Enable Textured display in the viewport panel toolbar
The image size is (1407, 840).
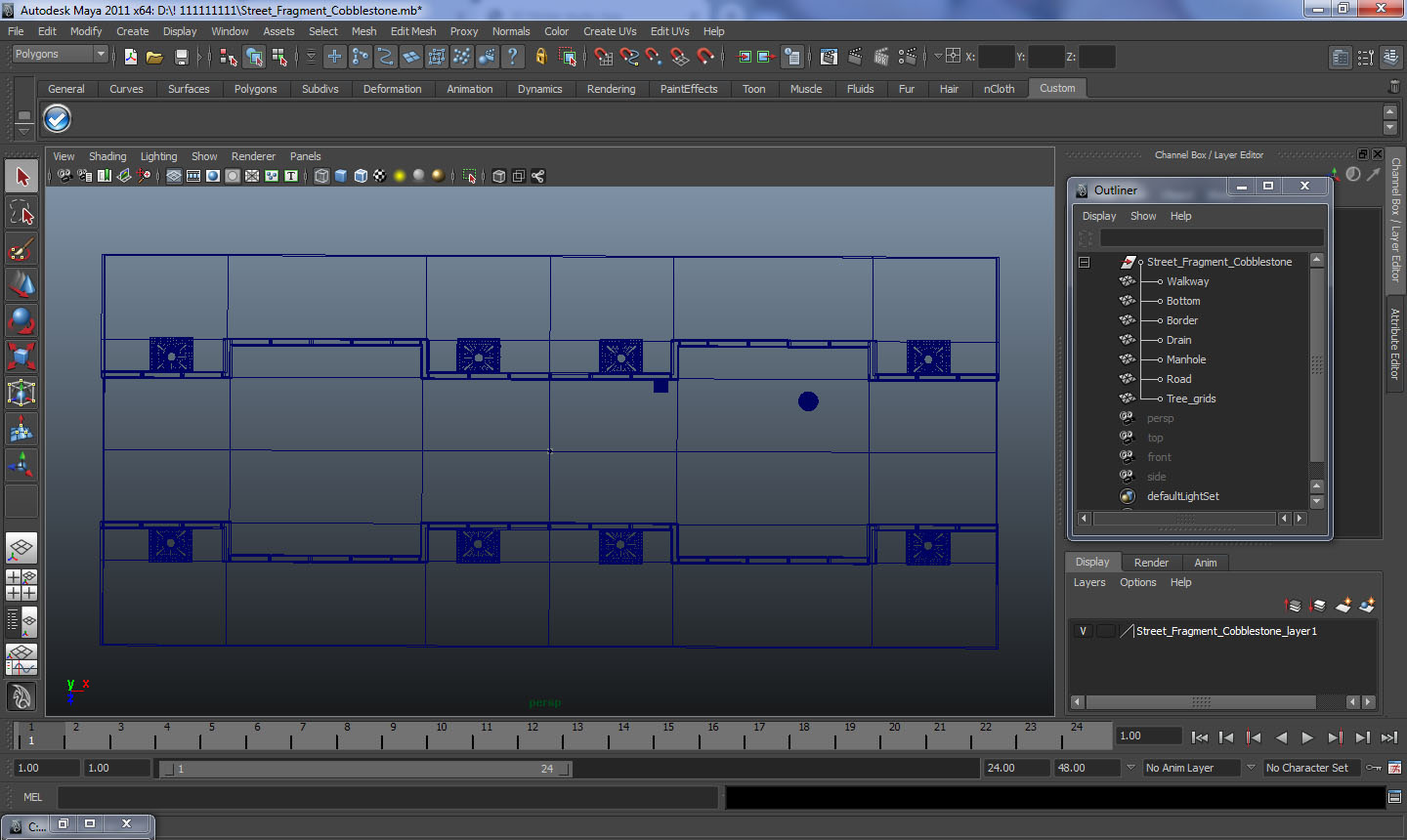pyautogui.click(x=380, y=176)
